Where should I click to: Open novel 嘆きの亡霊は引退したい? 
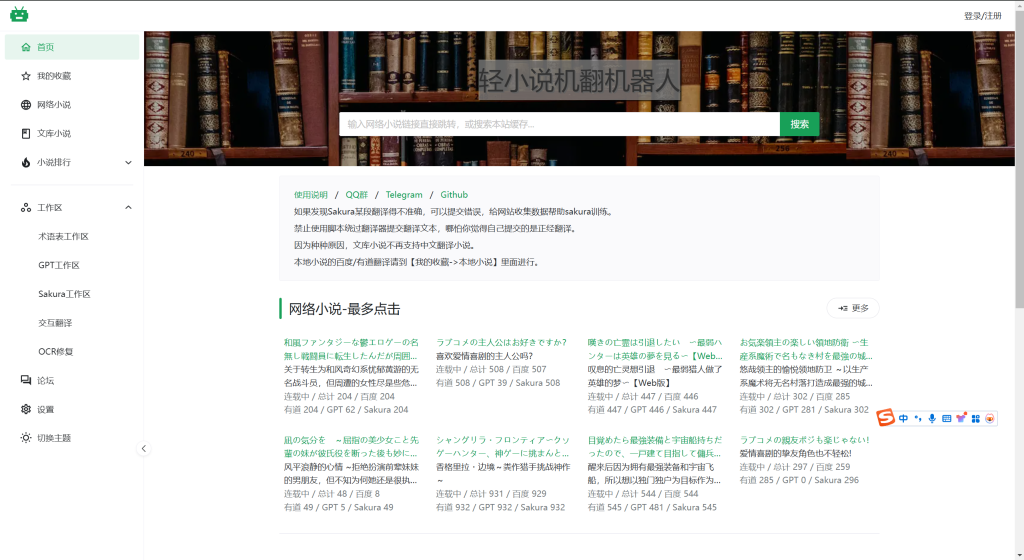(655, 349)
